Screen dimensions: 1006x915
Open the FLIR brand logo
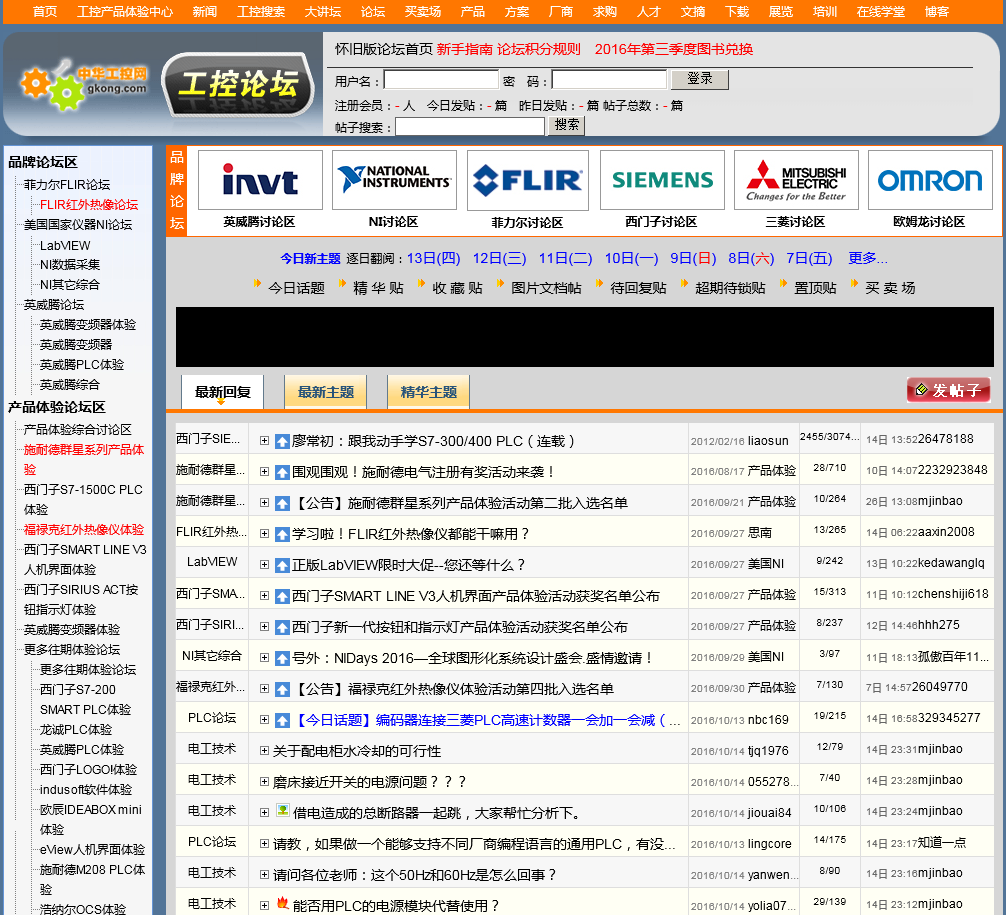pyautogui.click(x=527, y=180)
